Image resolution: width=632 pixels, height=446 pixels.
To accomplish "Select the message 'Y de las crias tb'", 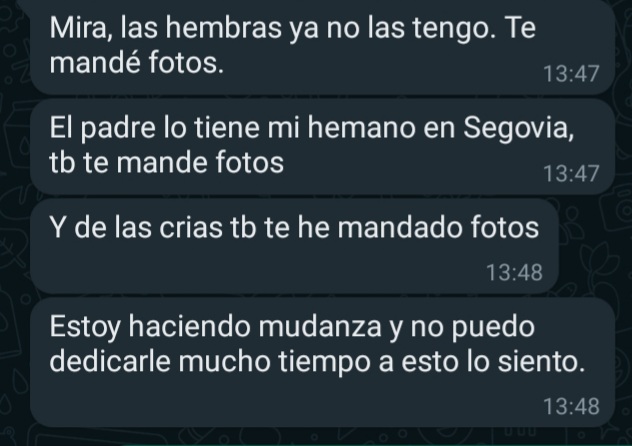I will click(x=295, y=246).
